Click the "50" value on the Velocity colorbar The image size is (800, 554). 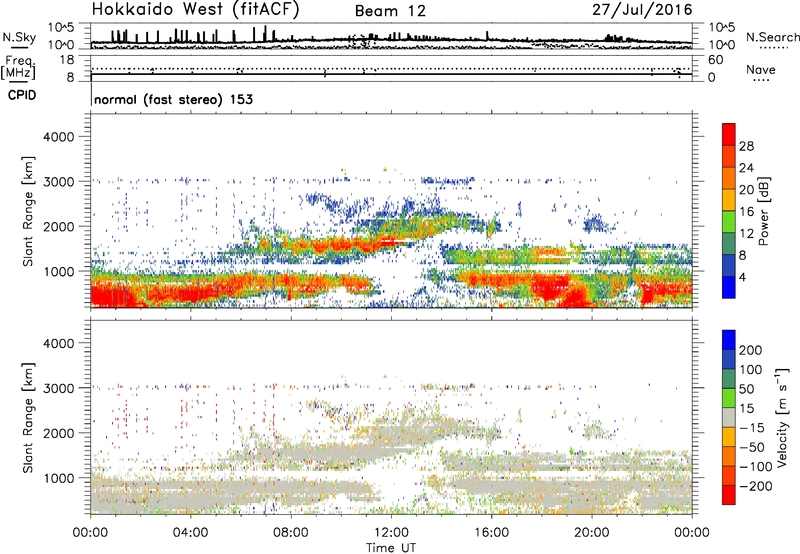point(747,389)
